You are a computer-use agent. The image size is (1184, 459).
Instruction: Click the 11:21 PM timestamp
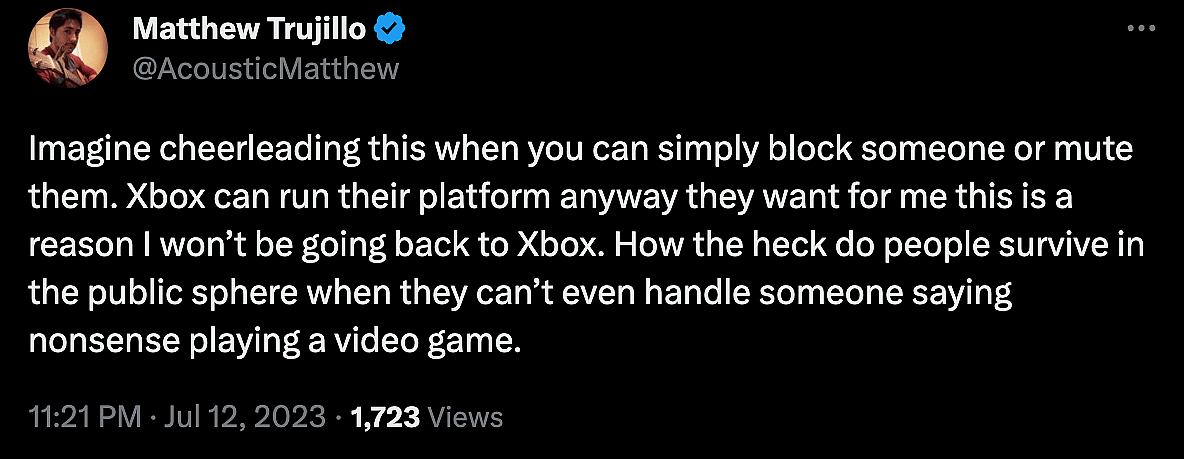pos(85,416)
